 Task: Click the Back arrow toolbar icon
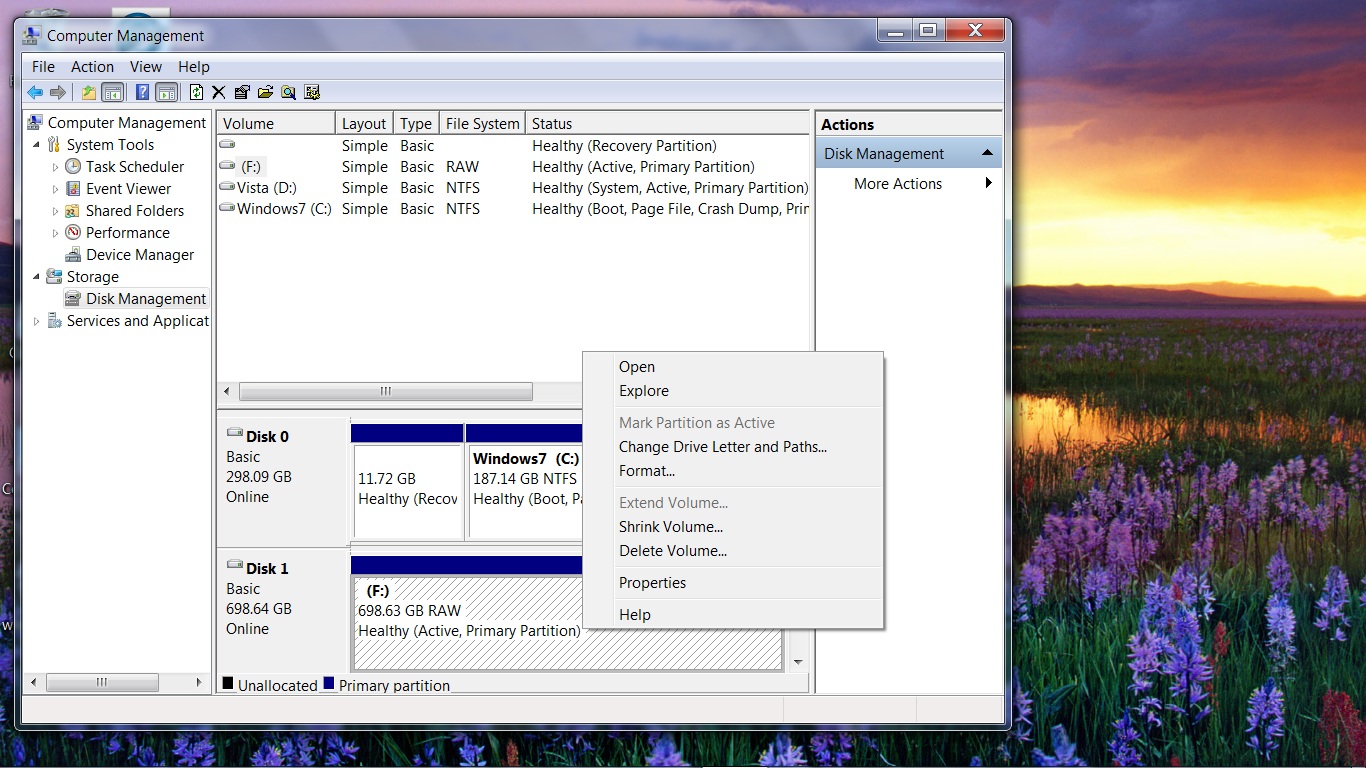35,93
